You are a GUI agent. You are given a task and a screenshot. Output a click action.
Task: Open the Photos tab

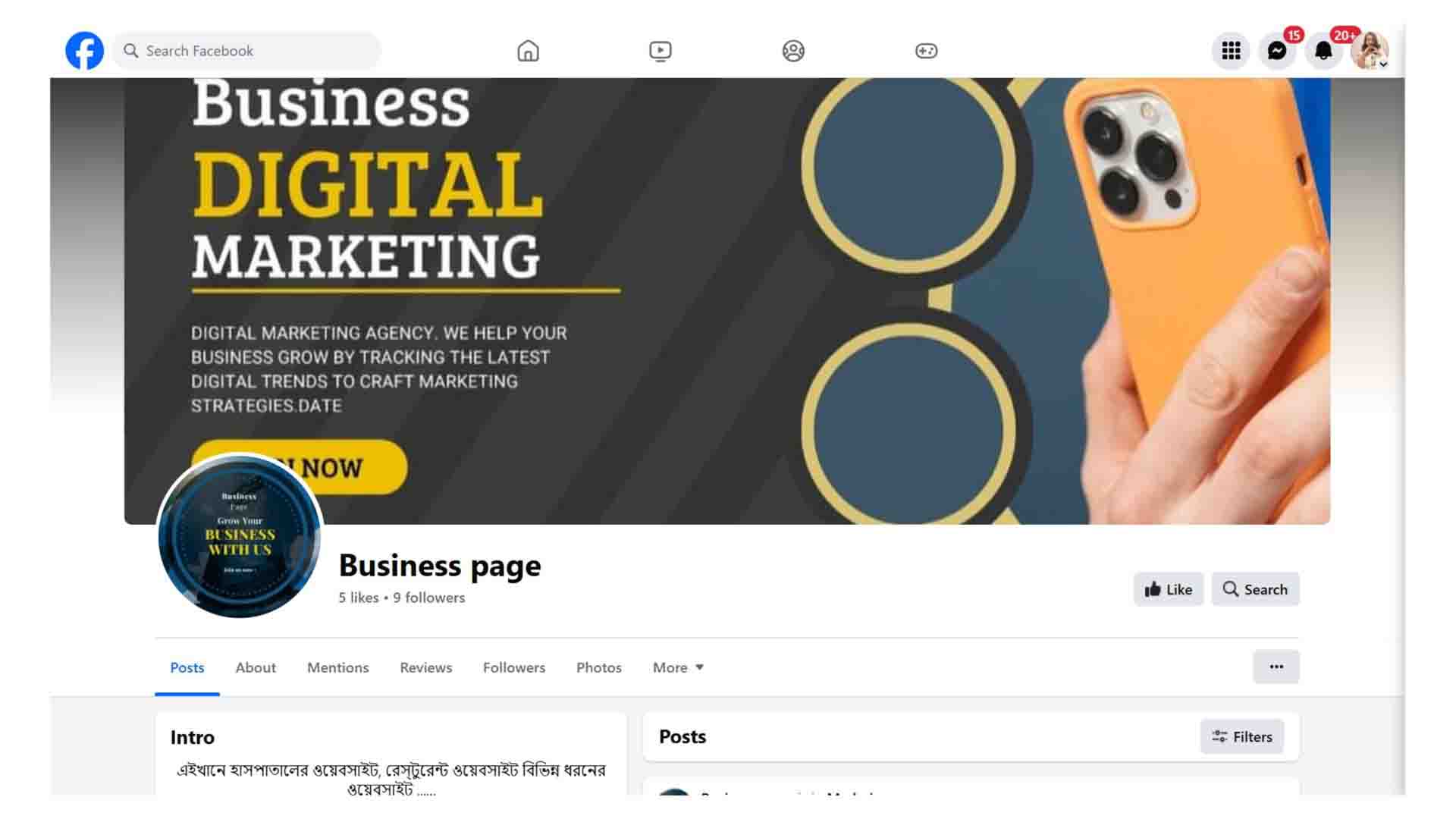point(599,667)
